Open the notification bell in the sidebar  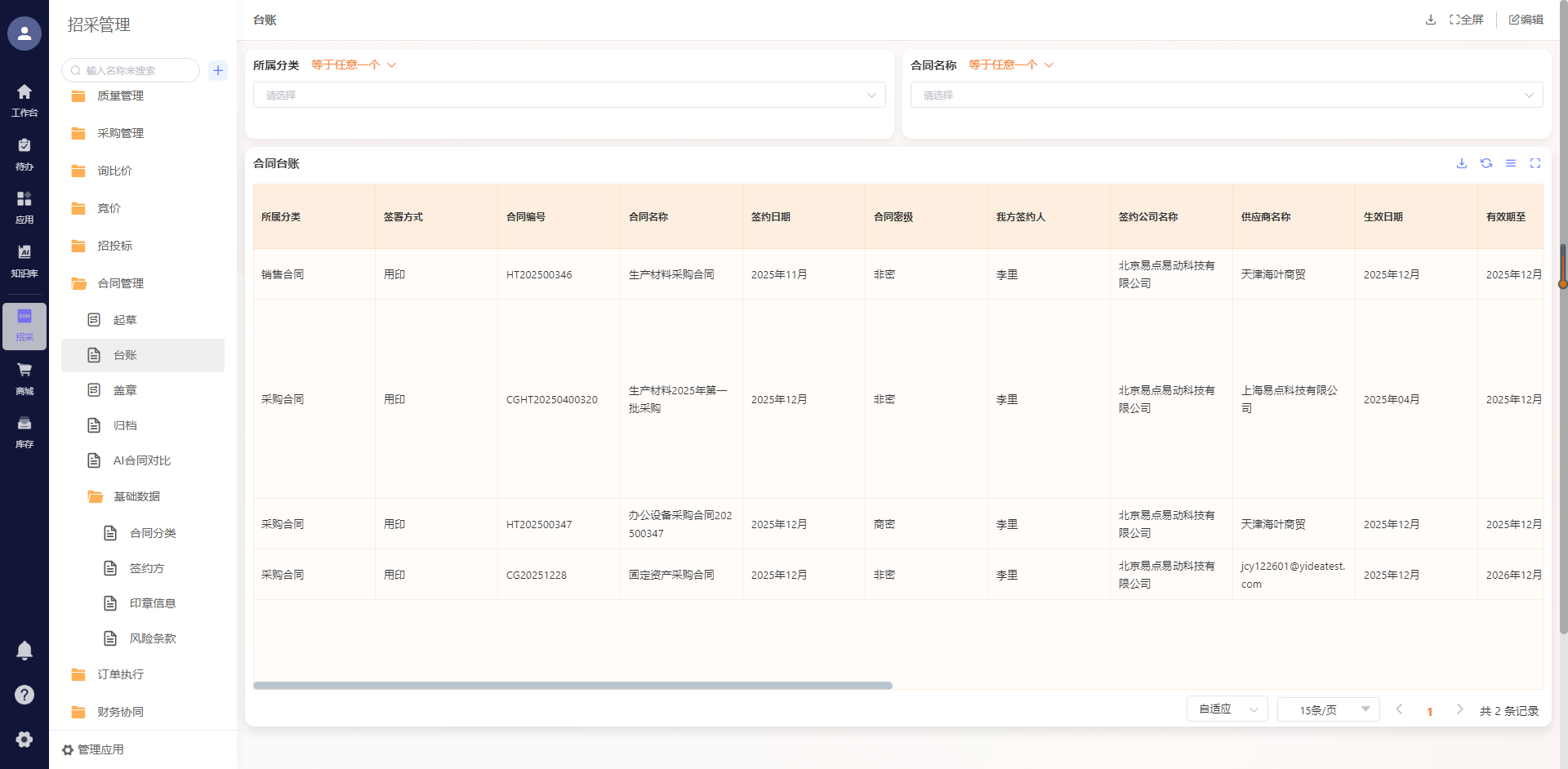tap(24, 651)
